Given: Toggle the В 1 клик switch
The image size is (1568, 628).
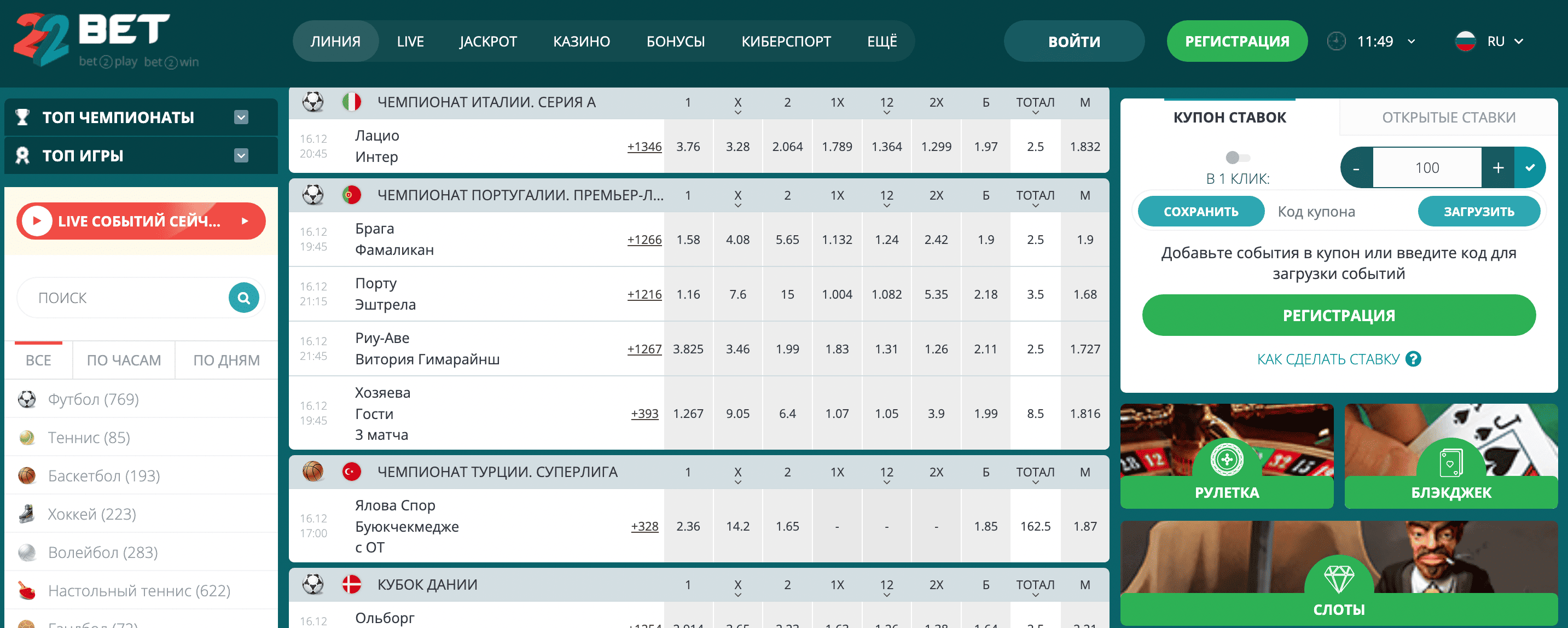Looking at the screenshot, I should pyautogui.click(x=1238, y=158).
